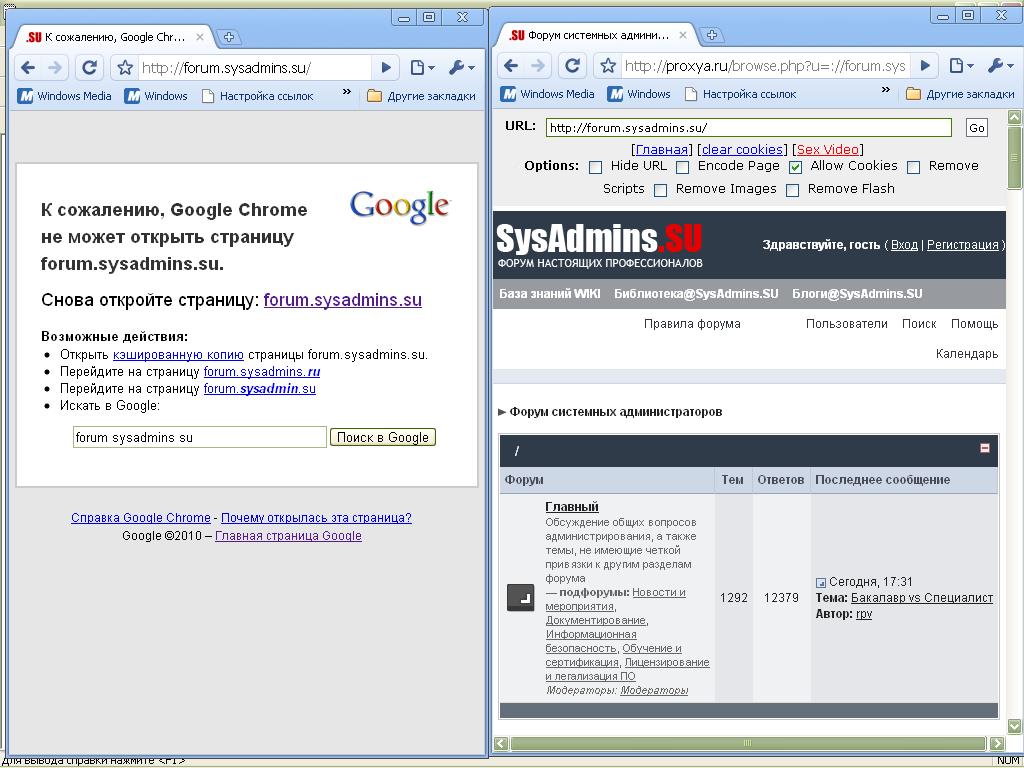This screenshot has height=768, width=1024.
Task: Click the last-post icon beside 'Сегодня, 17:31'
Action: click(x=821, y=583)
